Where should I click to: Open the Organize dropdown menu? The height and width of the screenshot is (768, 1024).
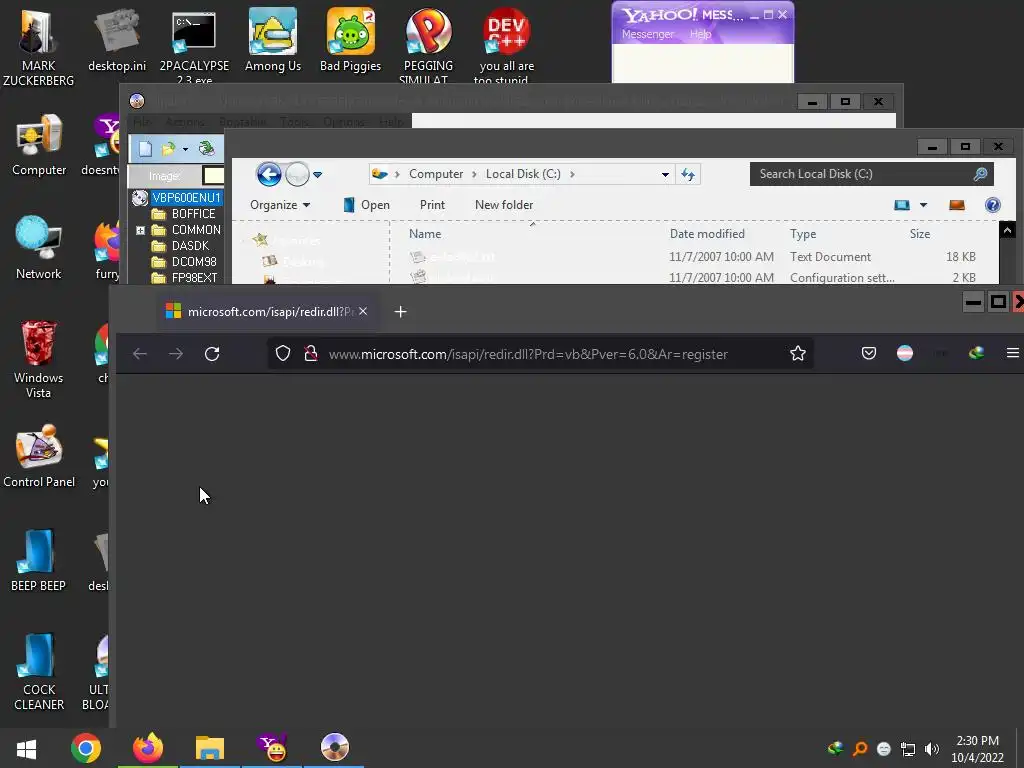[x=280, y=205]
